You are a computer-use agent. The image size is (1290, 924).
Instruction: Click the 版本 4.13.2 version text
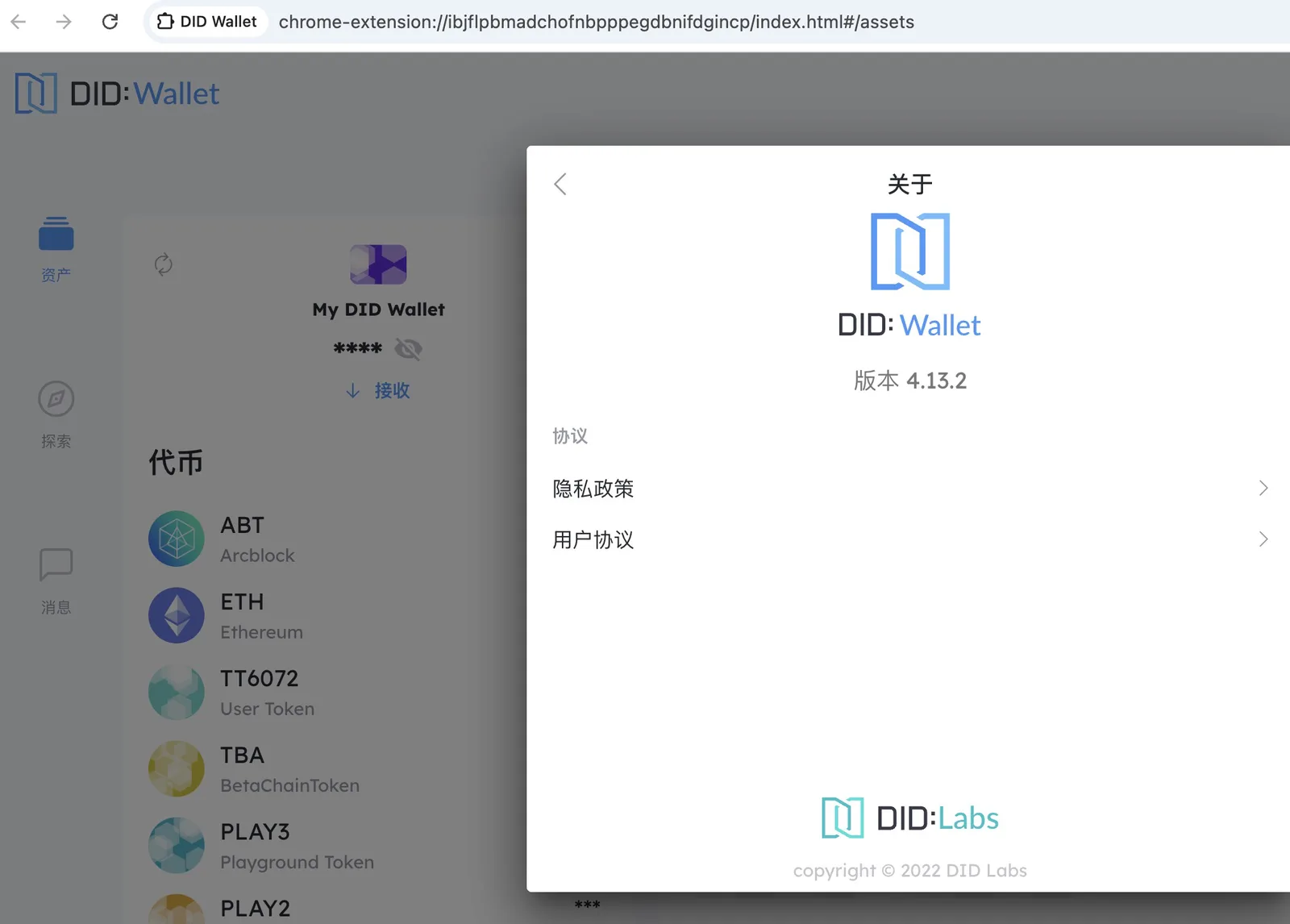(910, 381)
